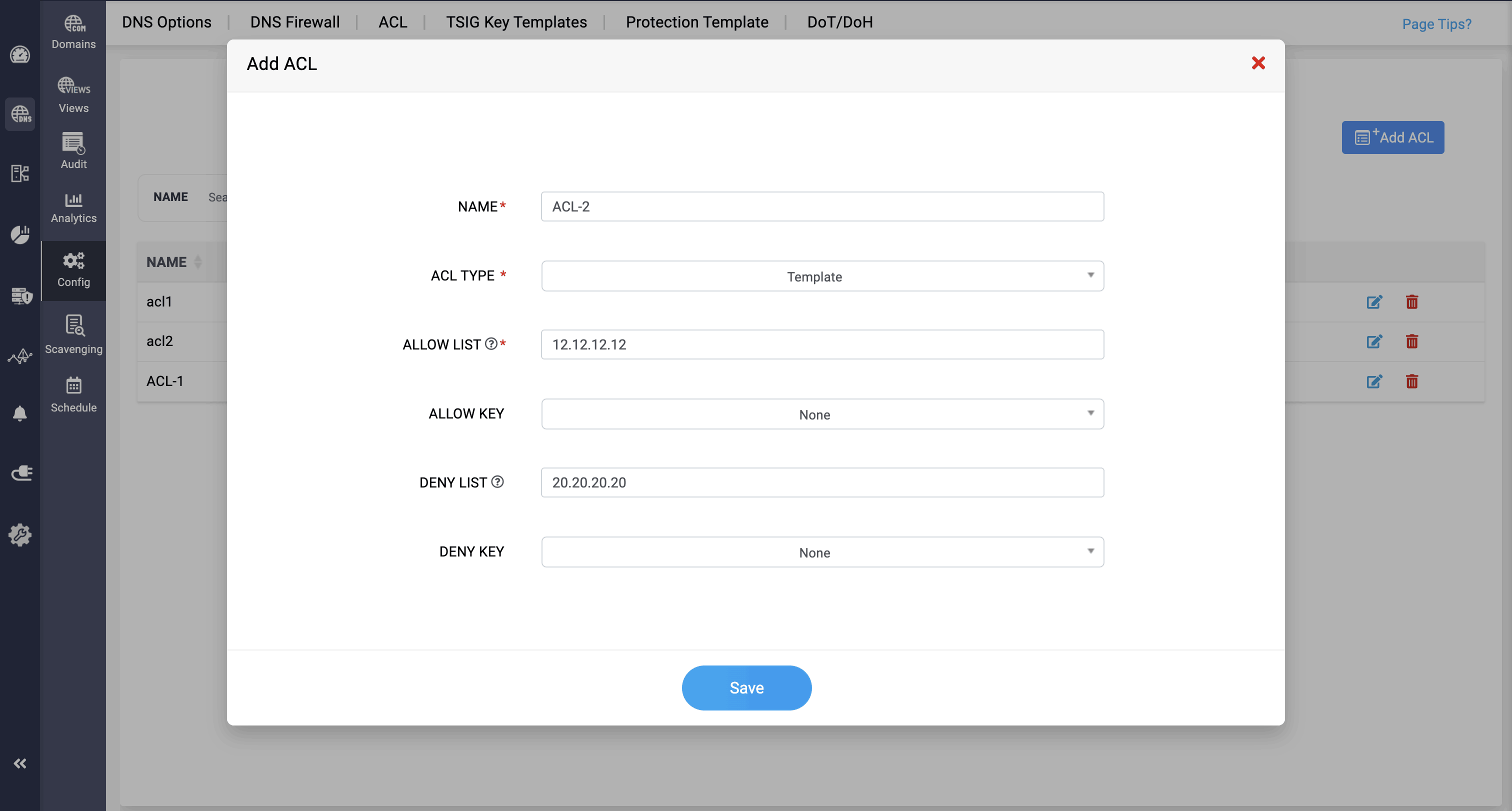
Task: Open the DENY KEY dropdown
Action: pos(821,552)
